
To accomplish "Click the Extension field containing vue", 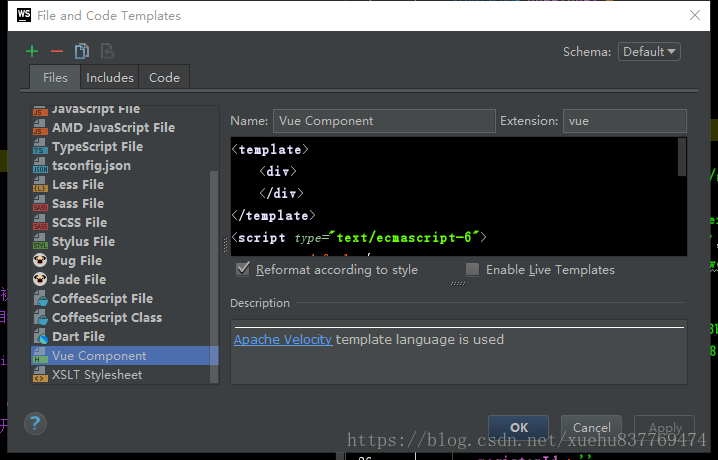I will click(624, 121).
